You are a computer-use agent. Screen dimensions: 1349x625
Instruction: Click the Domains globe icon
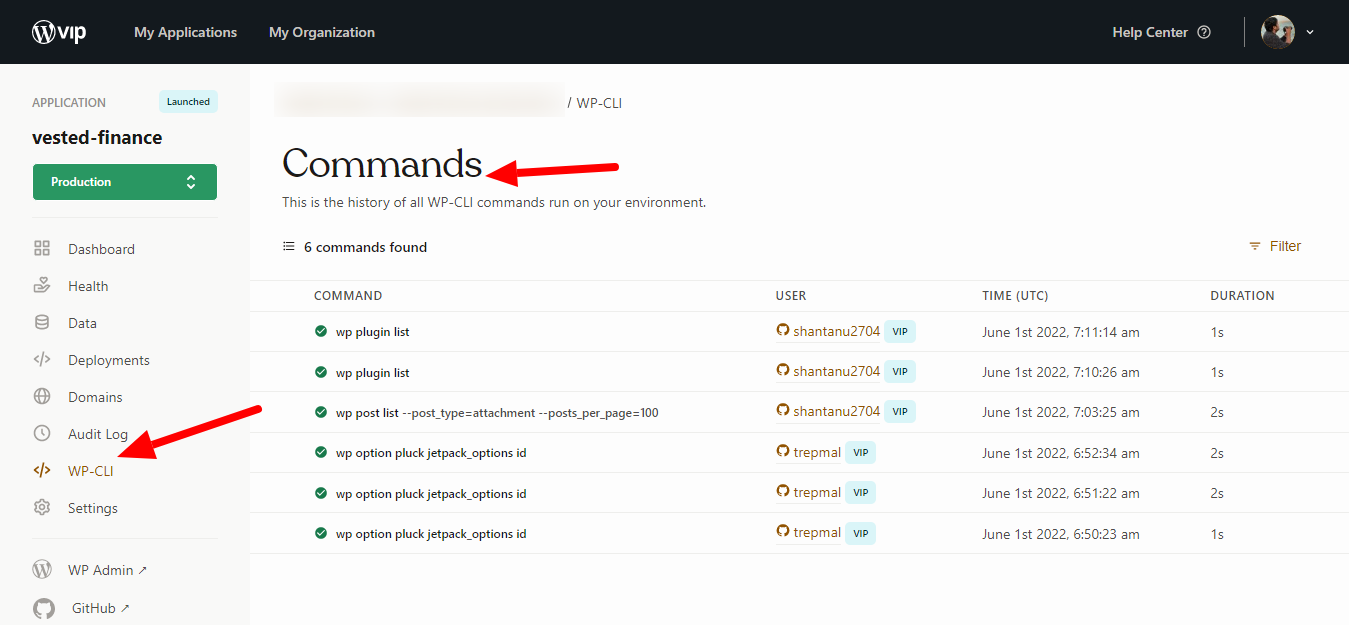pyautogui.click(x=42, y=397)
